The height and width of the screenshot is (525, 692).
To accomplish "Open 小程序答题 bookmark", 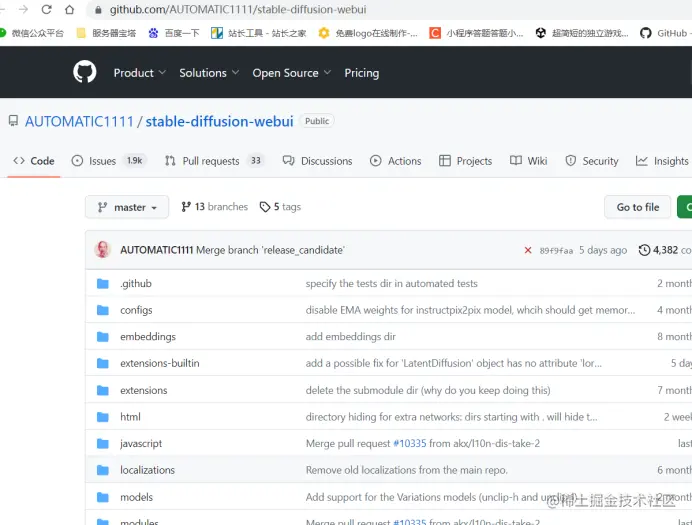I will (x=476, y=33).
